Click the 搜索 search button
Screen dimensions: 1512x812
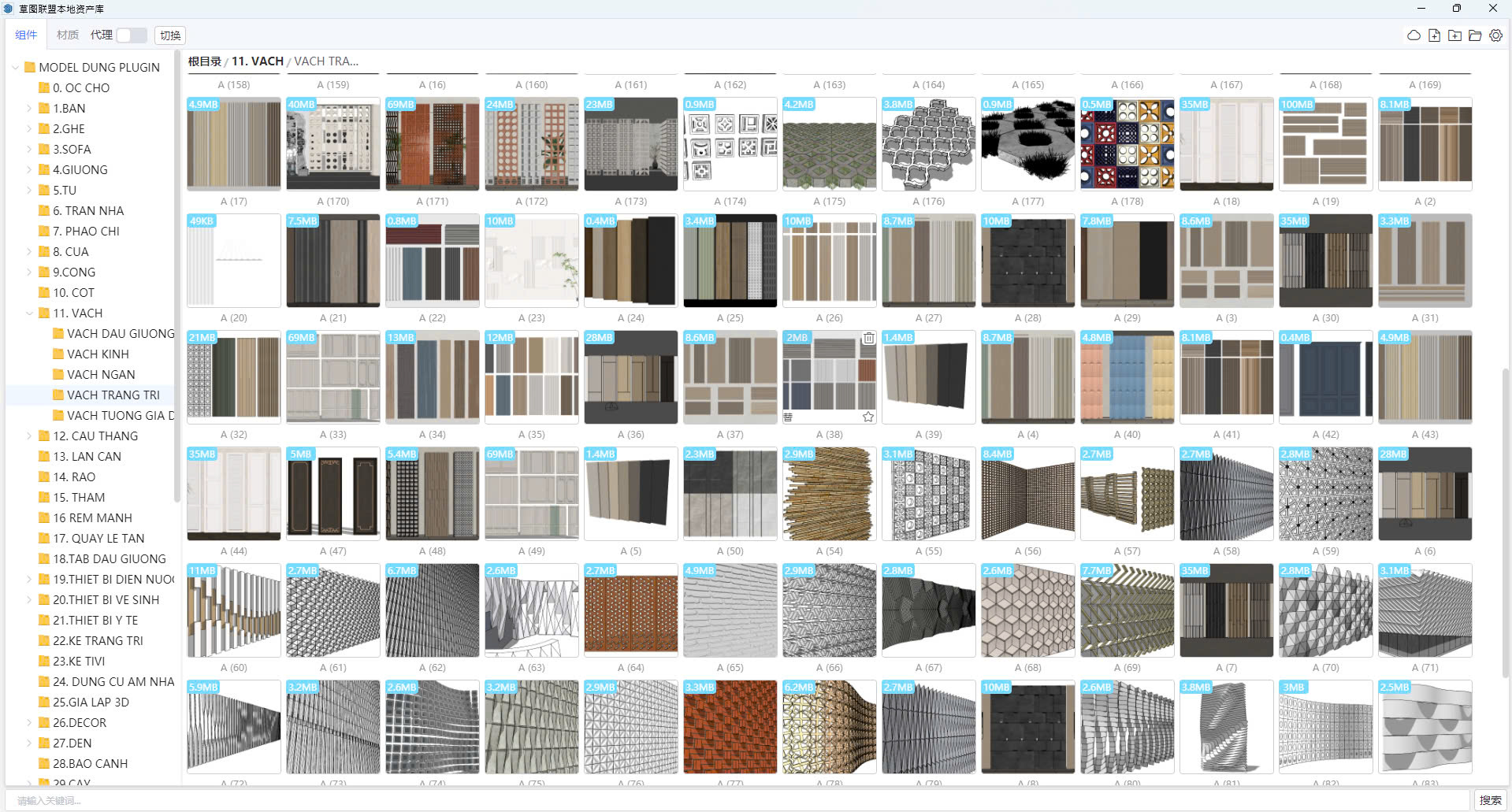(x=1490, y=800)
